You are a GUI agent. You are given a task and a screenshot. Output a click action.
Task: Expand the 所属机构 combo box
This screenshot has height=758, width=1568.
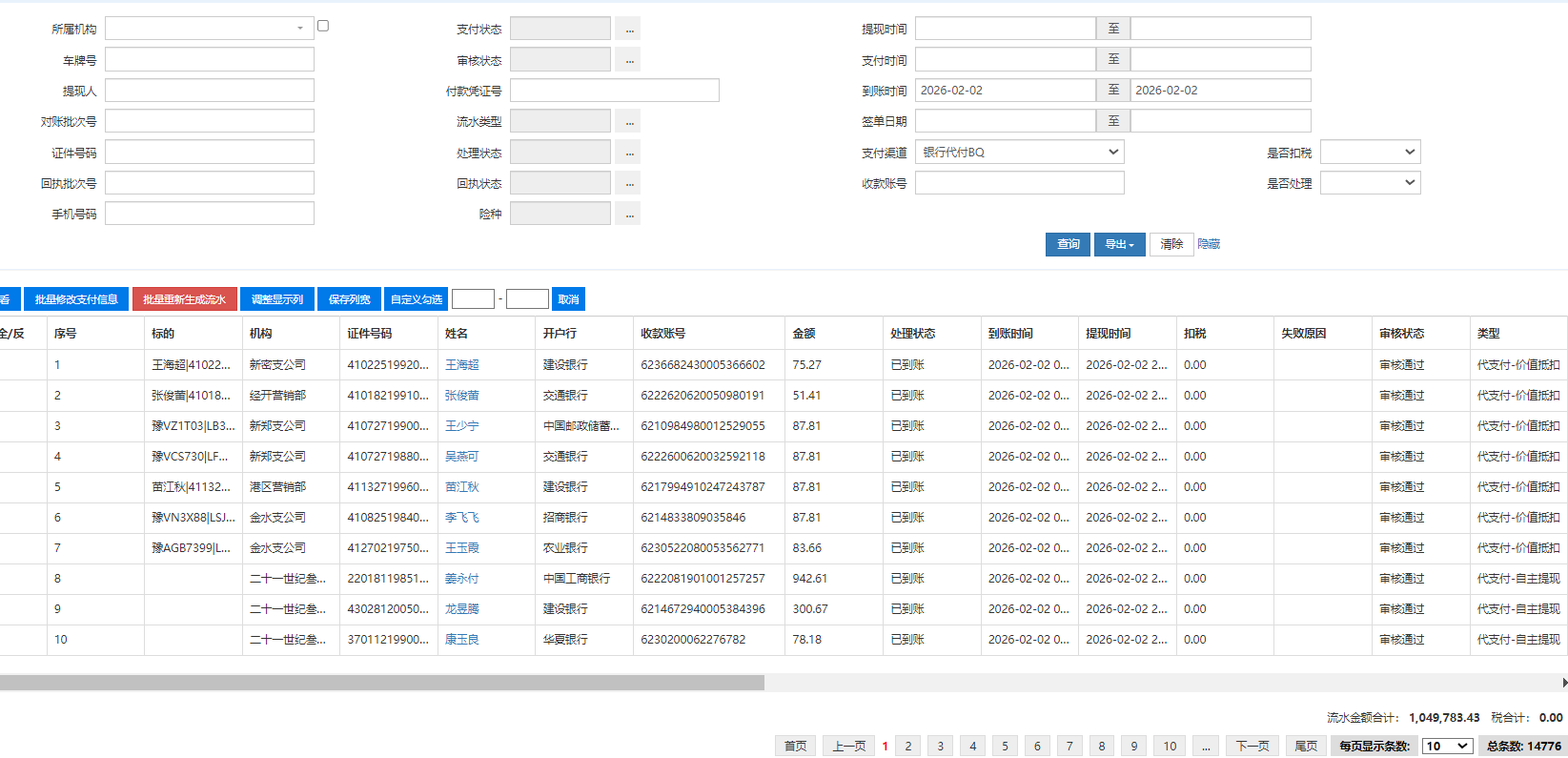pos(300,29)
